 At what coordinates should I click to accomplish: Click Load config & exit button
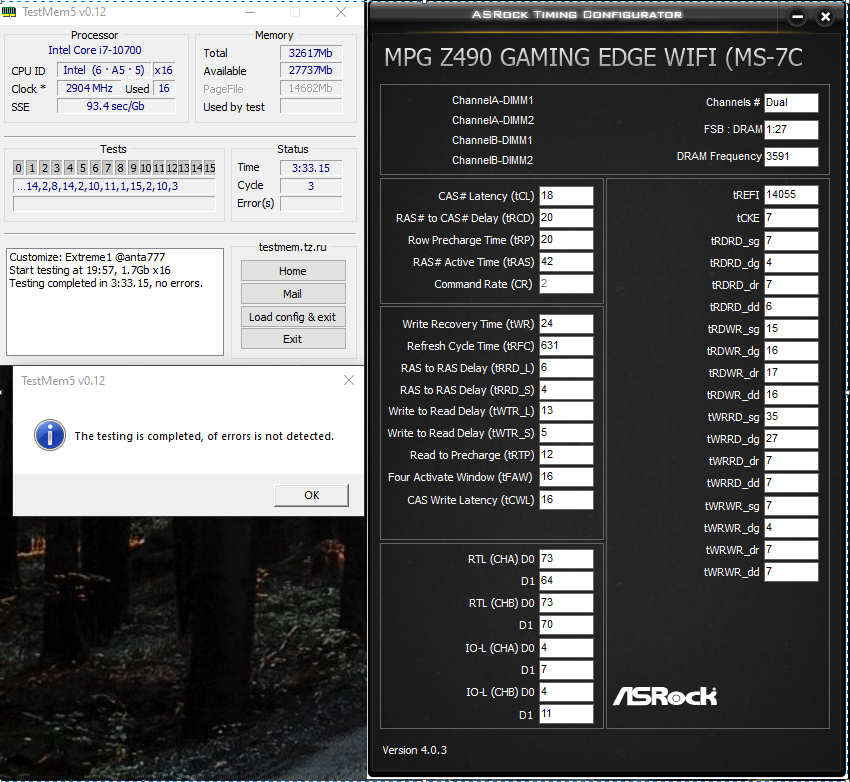[293, 316]
